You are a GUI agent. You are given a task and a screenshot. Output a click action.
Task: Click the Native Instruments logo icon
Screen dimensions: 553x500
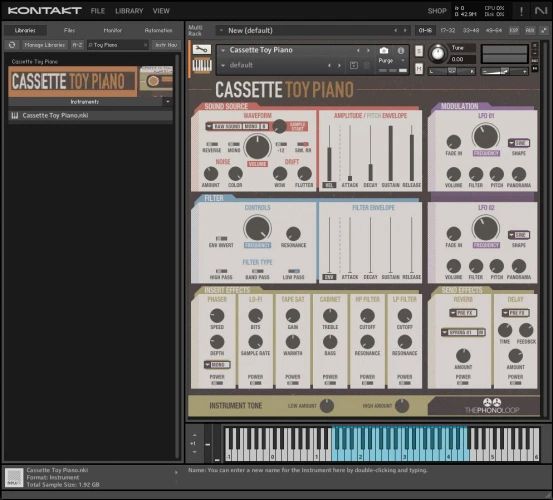click(x=541, y=11)
